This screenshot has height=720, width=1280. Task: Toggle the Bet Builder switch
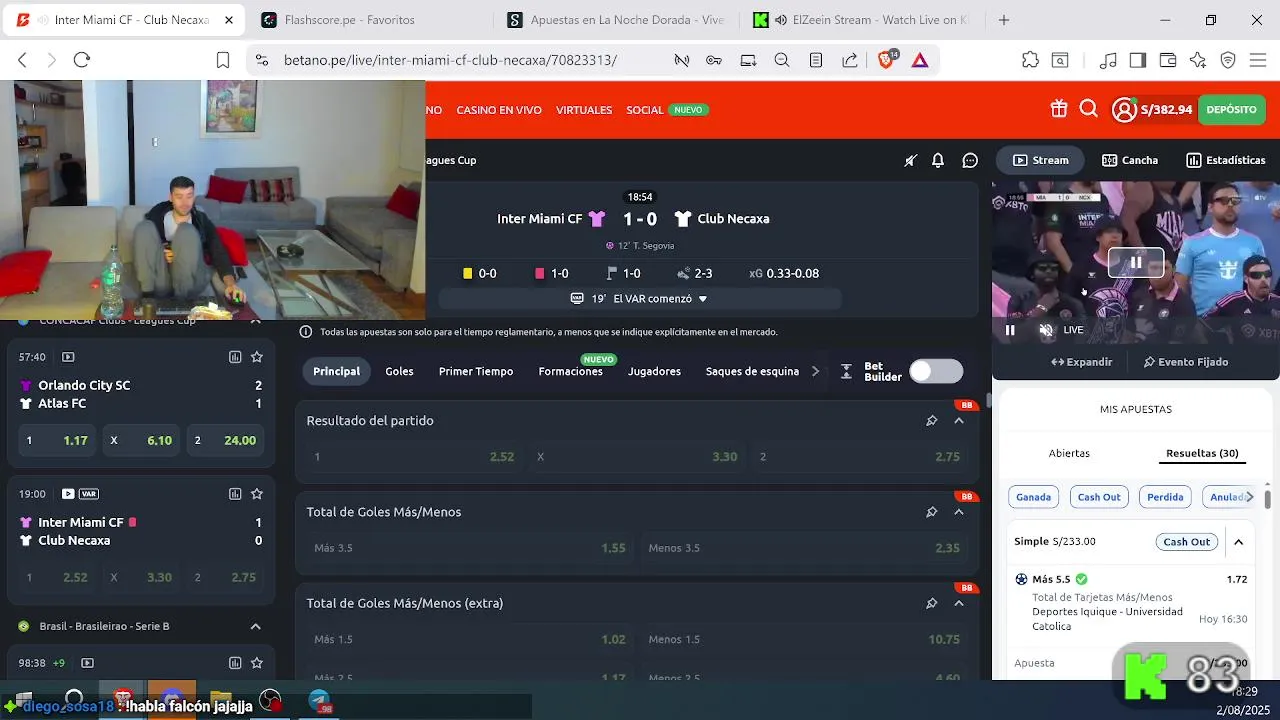point(935,371)
